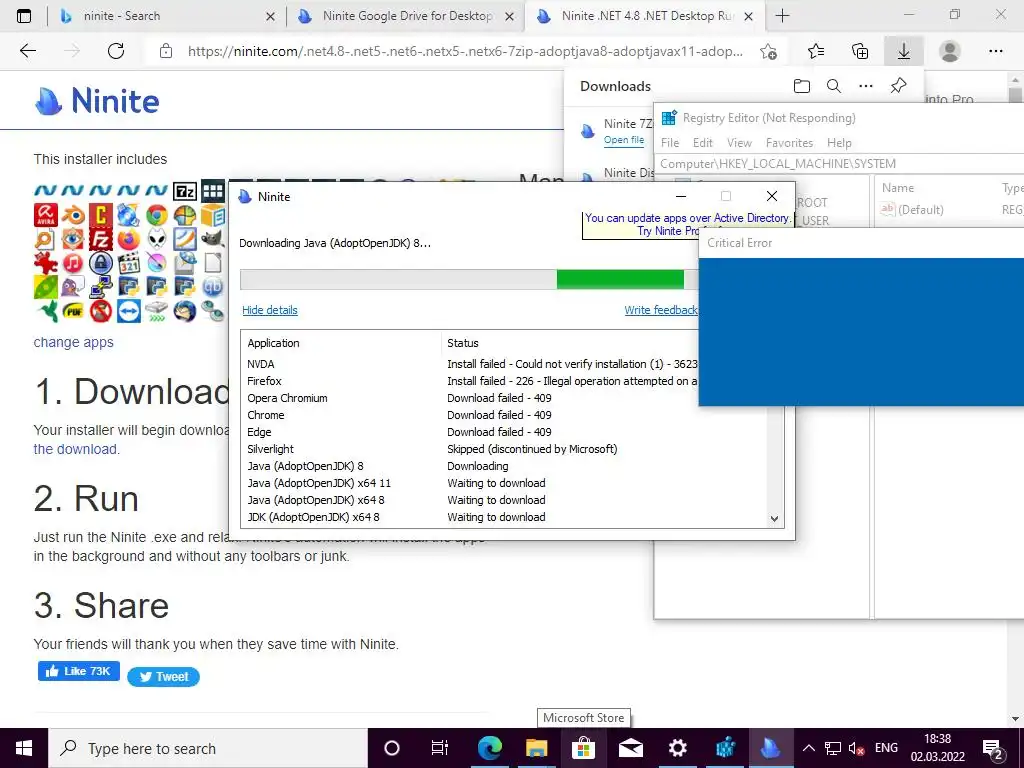The height and width of the screenshot is (768, 1024).
Task: Open the Edit menu in Registry Editor
Action: 703,142
